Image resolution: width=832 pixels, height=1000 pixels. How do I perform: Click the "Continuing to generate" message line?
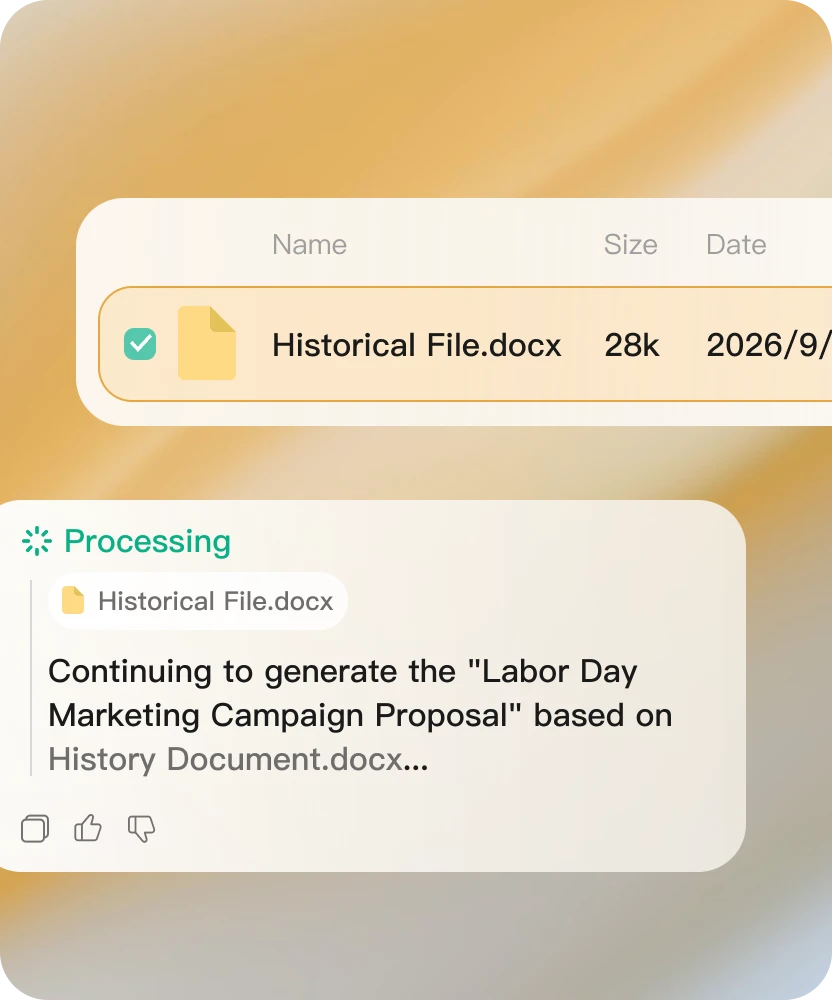click(343, 672)
